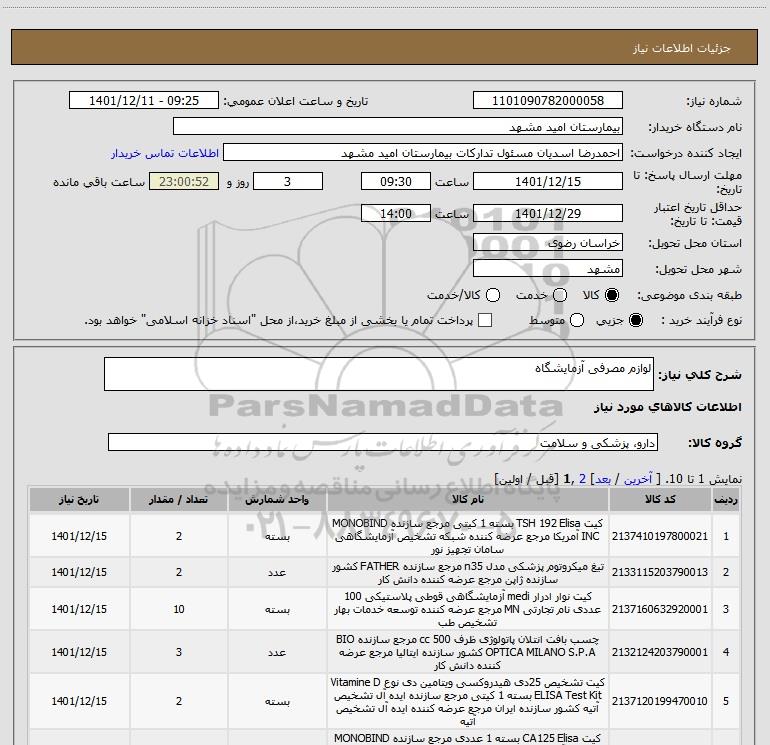Click quantity 3 in row 4
The width and height of the screenshot is (770, 745).
tap(179, 652)
